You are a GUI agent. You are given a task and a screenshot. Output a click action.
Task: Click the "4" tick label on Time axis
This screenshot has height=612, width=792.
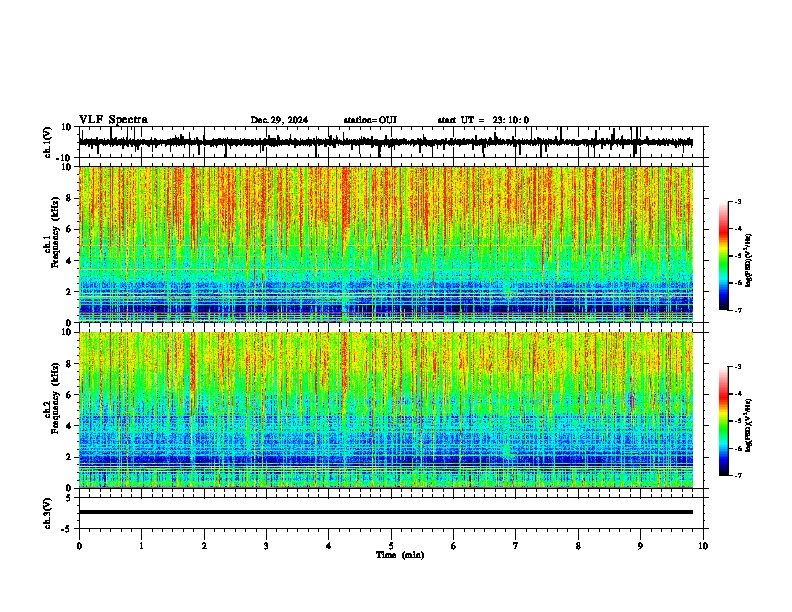329,546
